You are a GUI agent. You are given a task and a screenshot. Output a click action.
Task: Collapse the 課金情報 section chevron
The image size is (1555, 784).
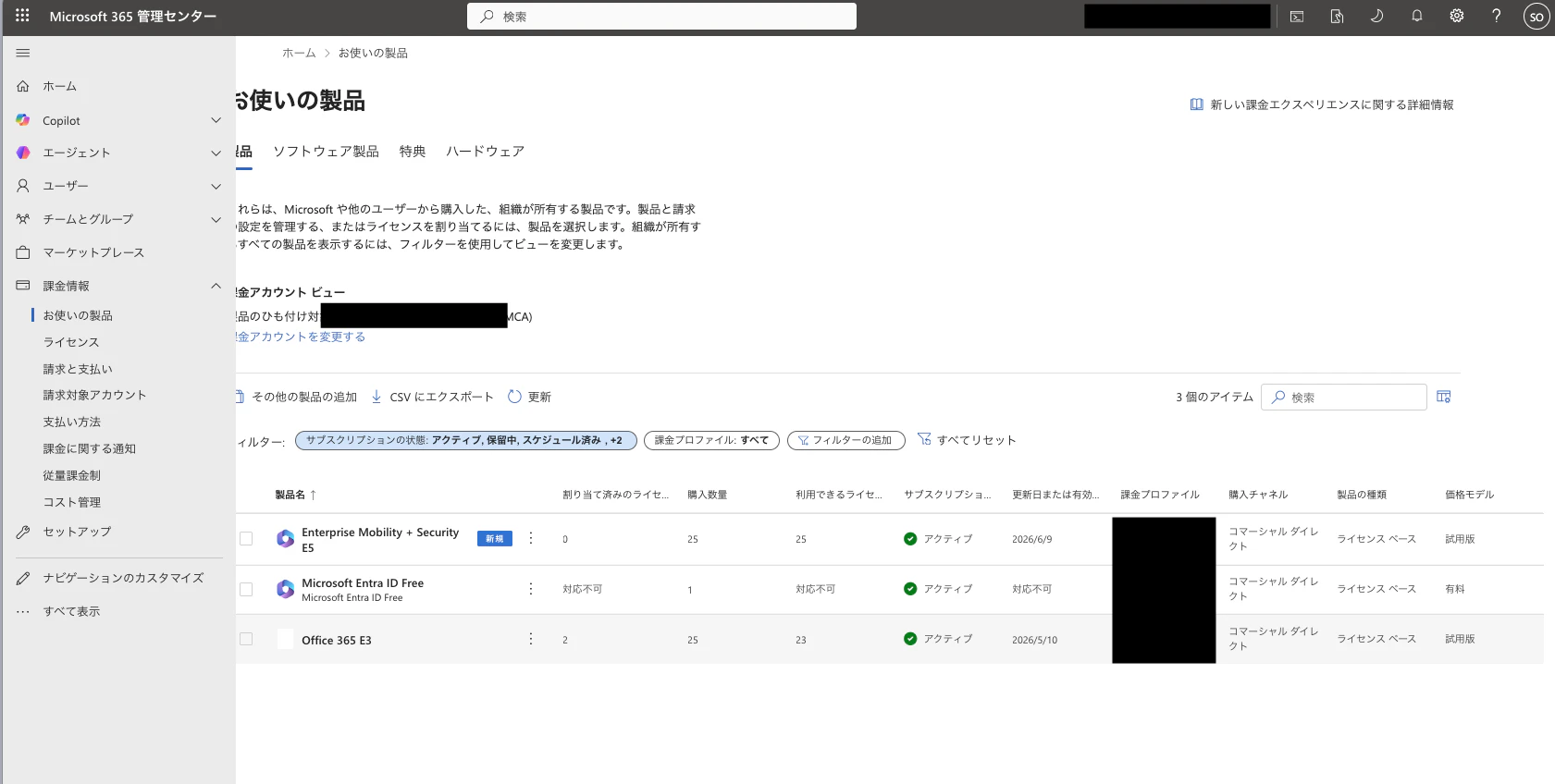coord(216,286)
